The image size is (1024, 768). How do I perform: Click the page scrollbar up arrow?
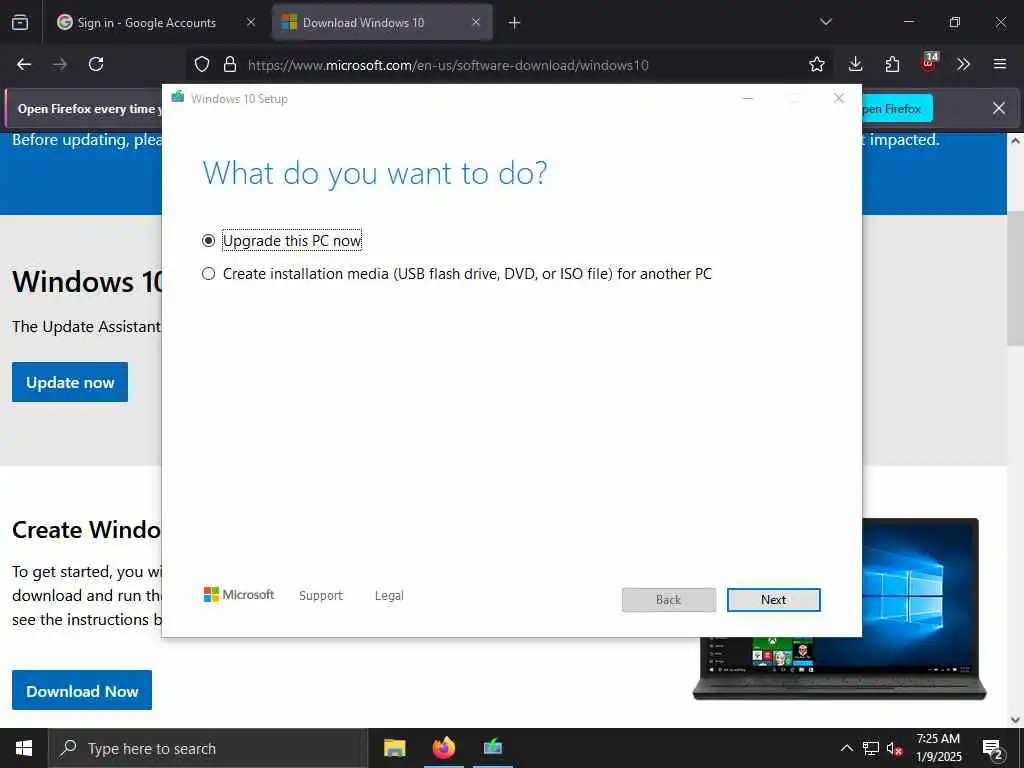[1016, 140]
